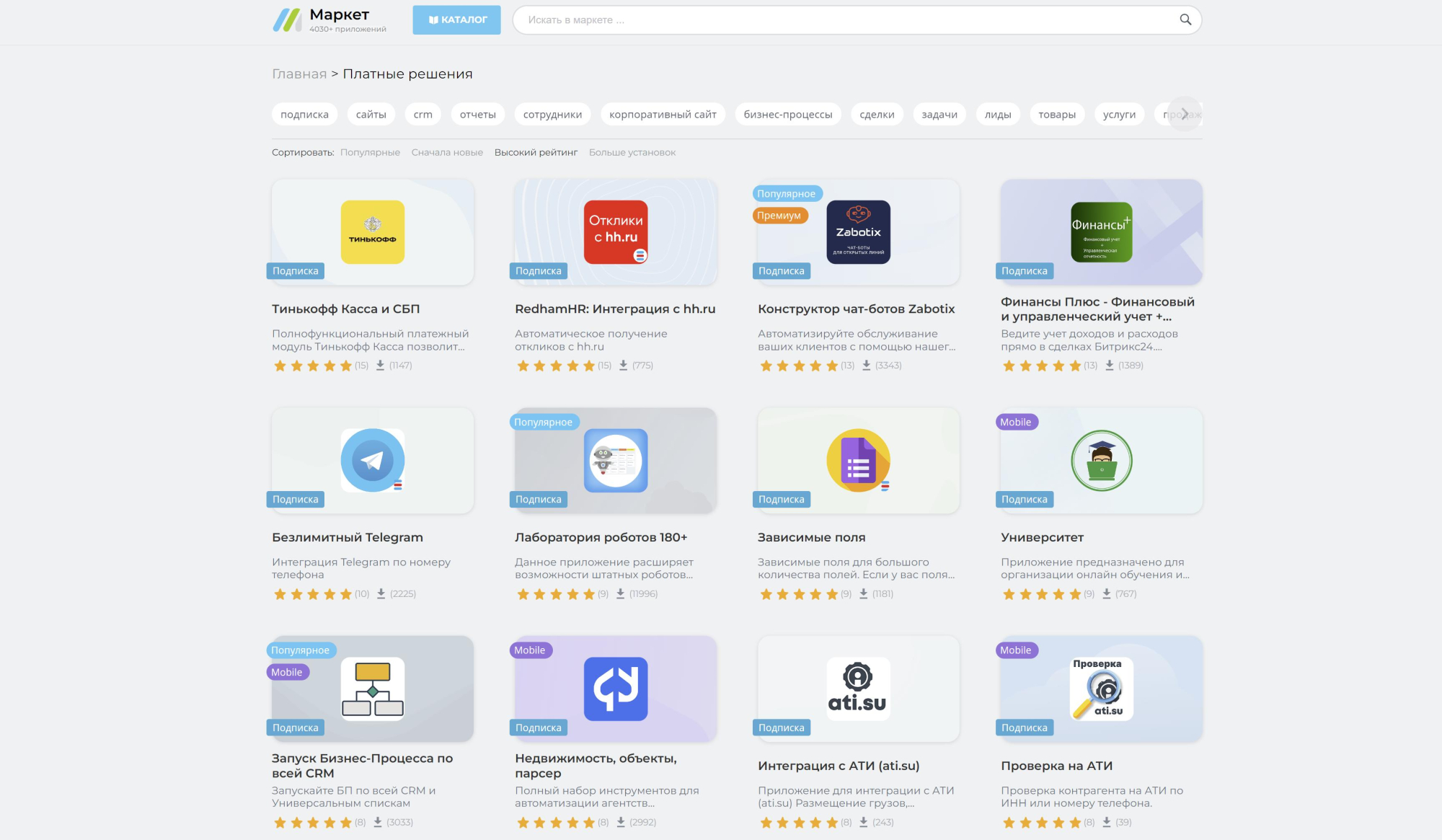Viewport: 1442px width, 840px height.
Task: Open Проверка на АТИ title
Action: [1057, 766]
